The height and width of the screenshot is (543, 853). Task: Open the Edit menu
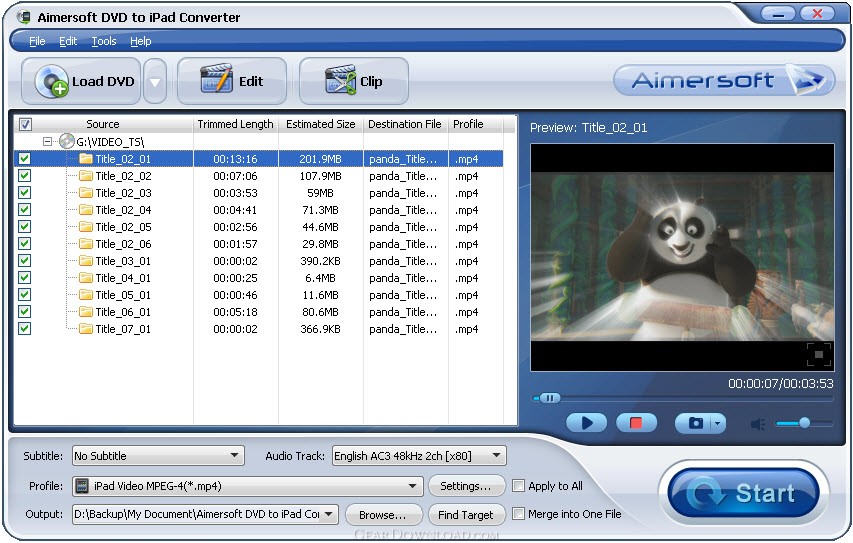coord(68,41)
